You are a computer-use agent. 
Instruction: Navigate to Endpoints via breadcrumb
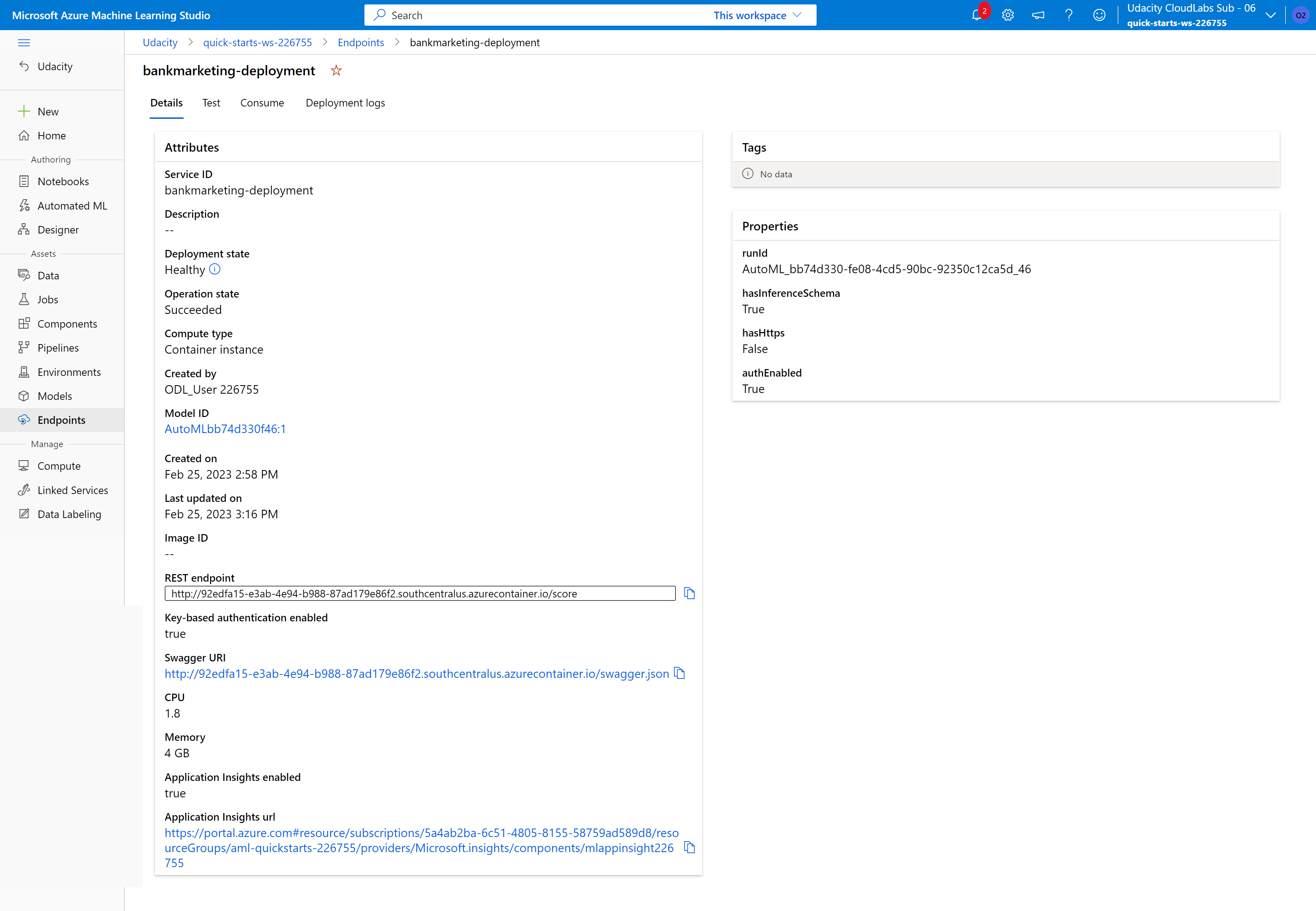pyautogui.click(x=361, y=42)
